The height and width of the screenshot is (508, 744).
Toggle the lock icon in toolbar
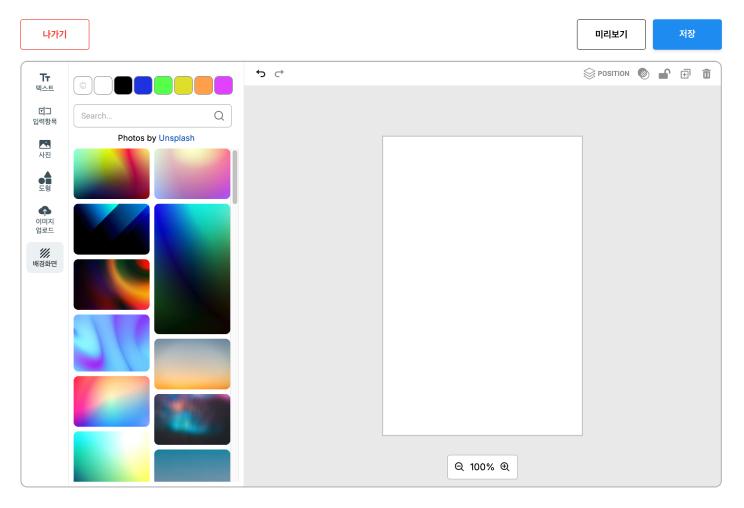click(664, 73)
